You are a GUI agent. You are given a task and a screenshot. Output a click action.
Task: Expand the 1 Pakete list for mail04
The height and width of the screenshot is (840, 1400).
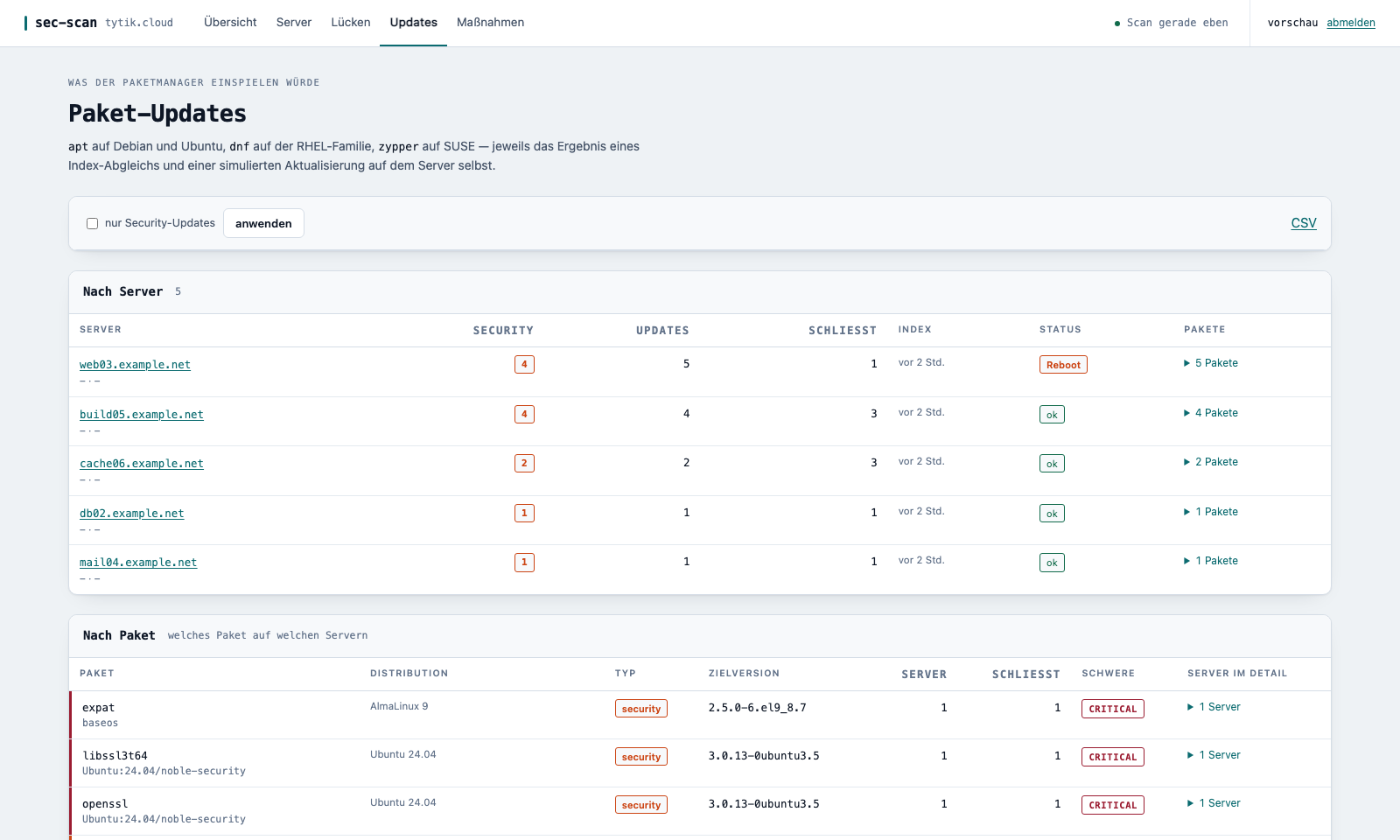(1211, 561)
